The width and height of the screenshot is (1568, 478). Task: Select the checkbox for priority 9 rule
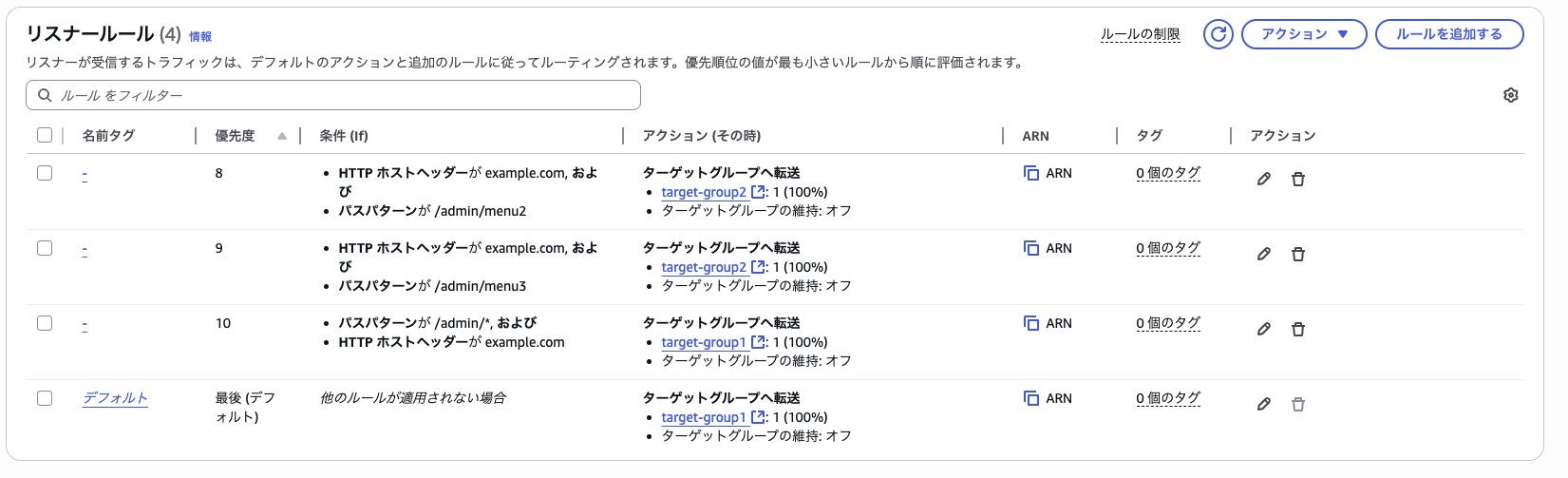45,248
